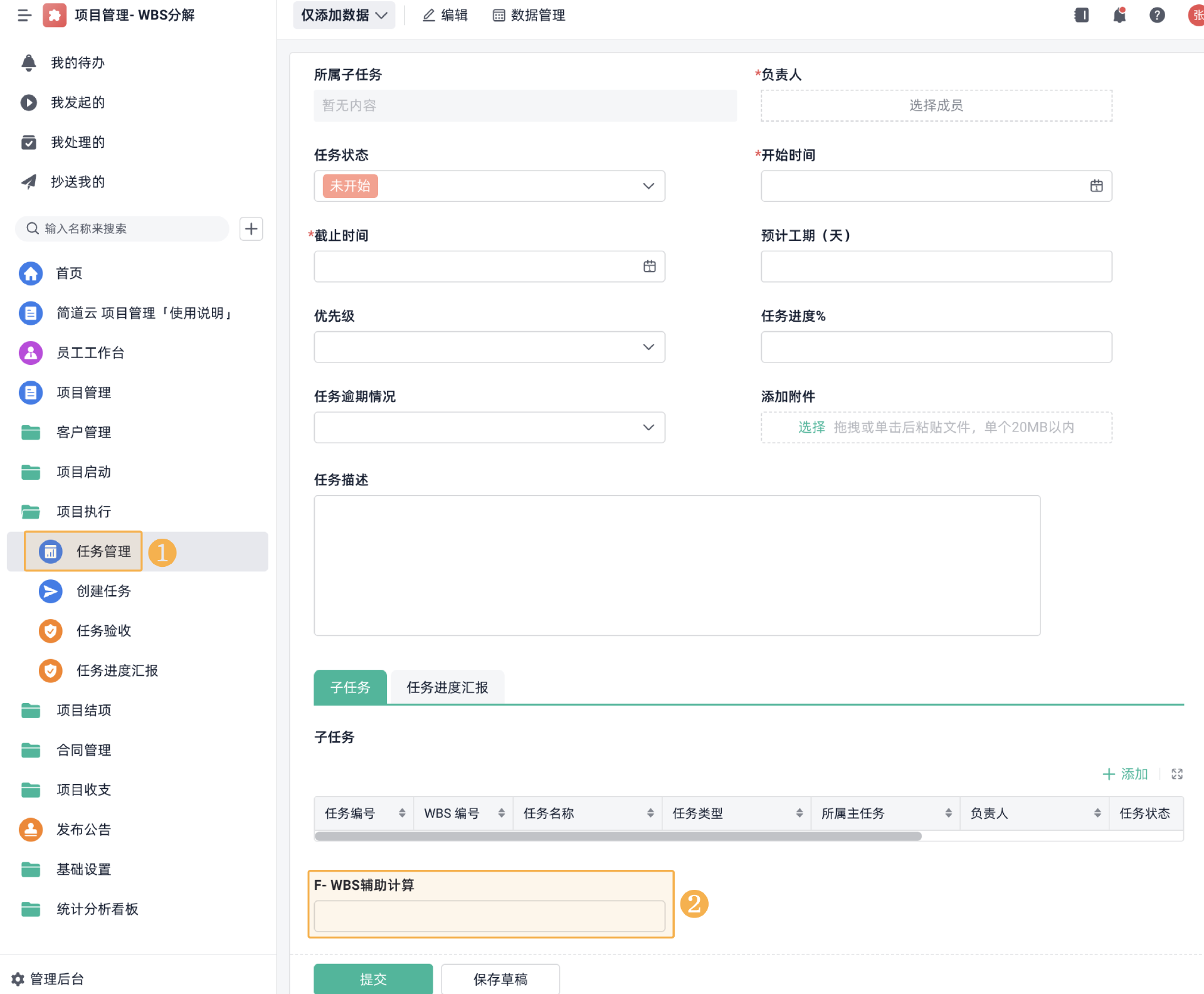
Task: Click the hamburger menu icon
Action: tap(24, 15)
